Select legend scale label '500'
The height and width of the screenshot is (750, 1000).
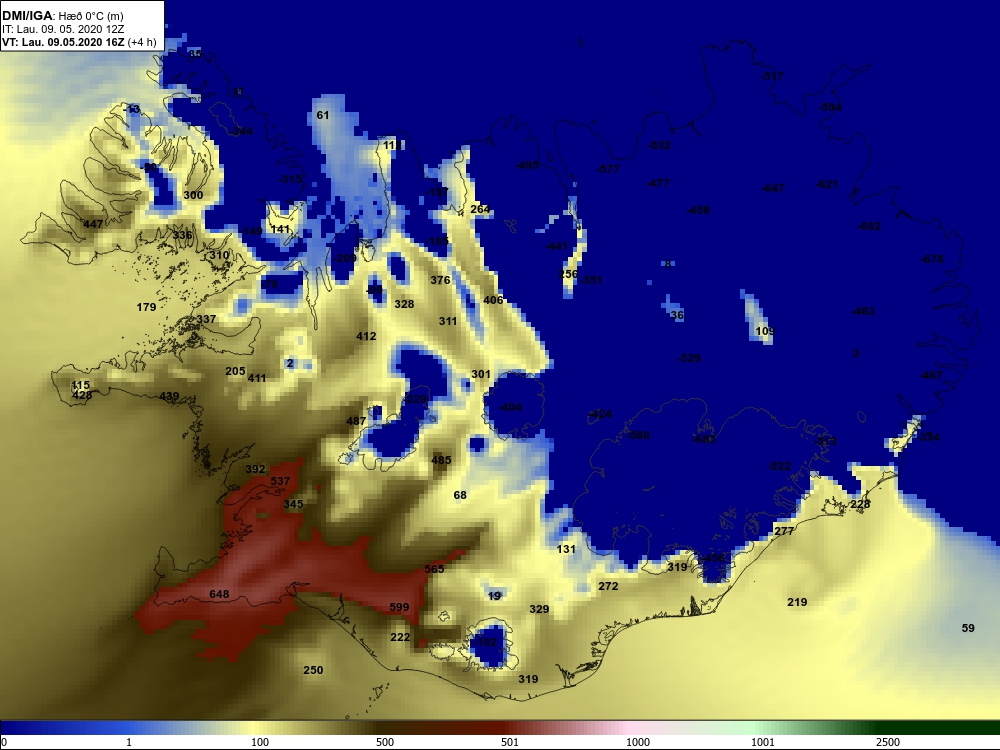385,742
